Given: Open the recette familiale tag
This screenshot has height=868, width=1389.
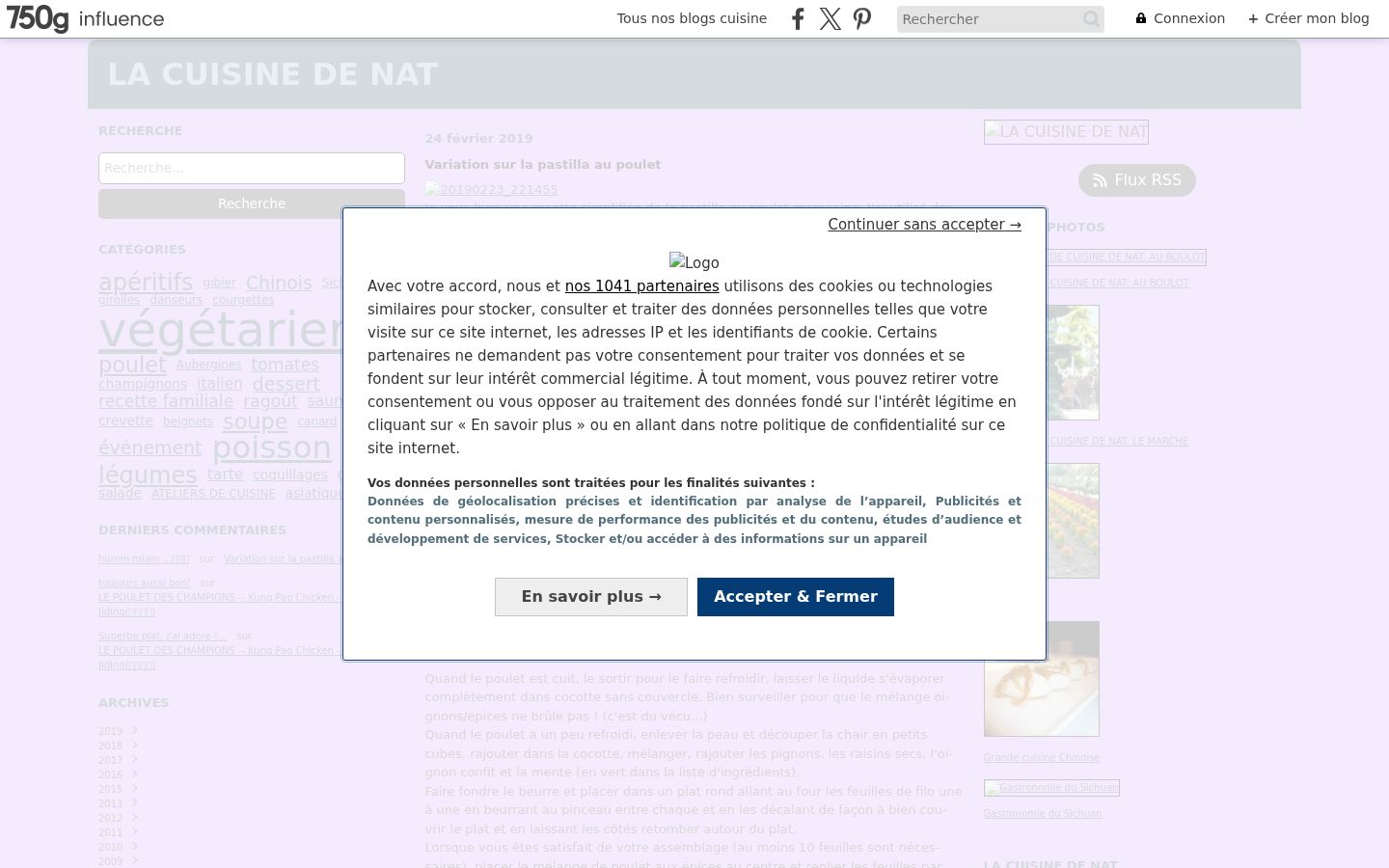Looking at the screenshot, I should (x=166, y=401).
